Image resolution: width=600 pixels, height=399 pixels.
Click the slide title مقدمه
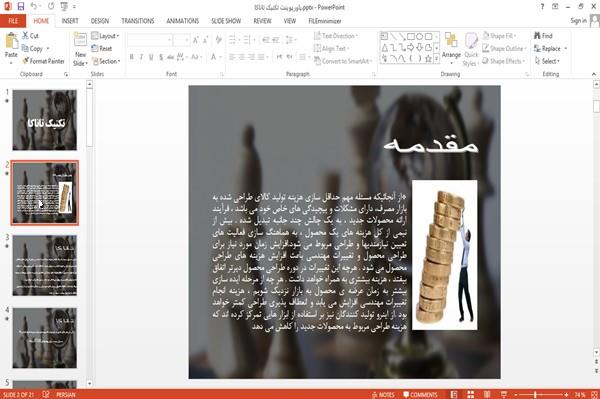(431, 144)
